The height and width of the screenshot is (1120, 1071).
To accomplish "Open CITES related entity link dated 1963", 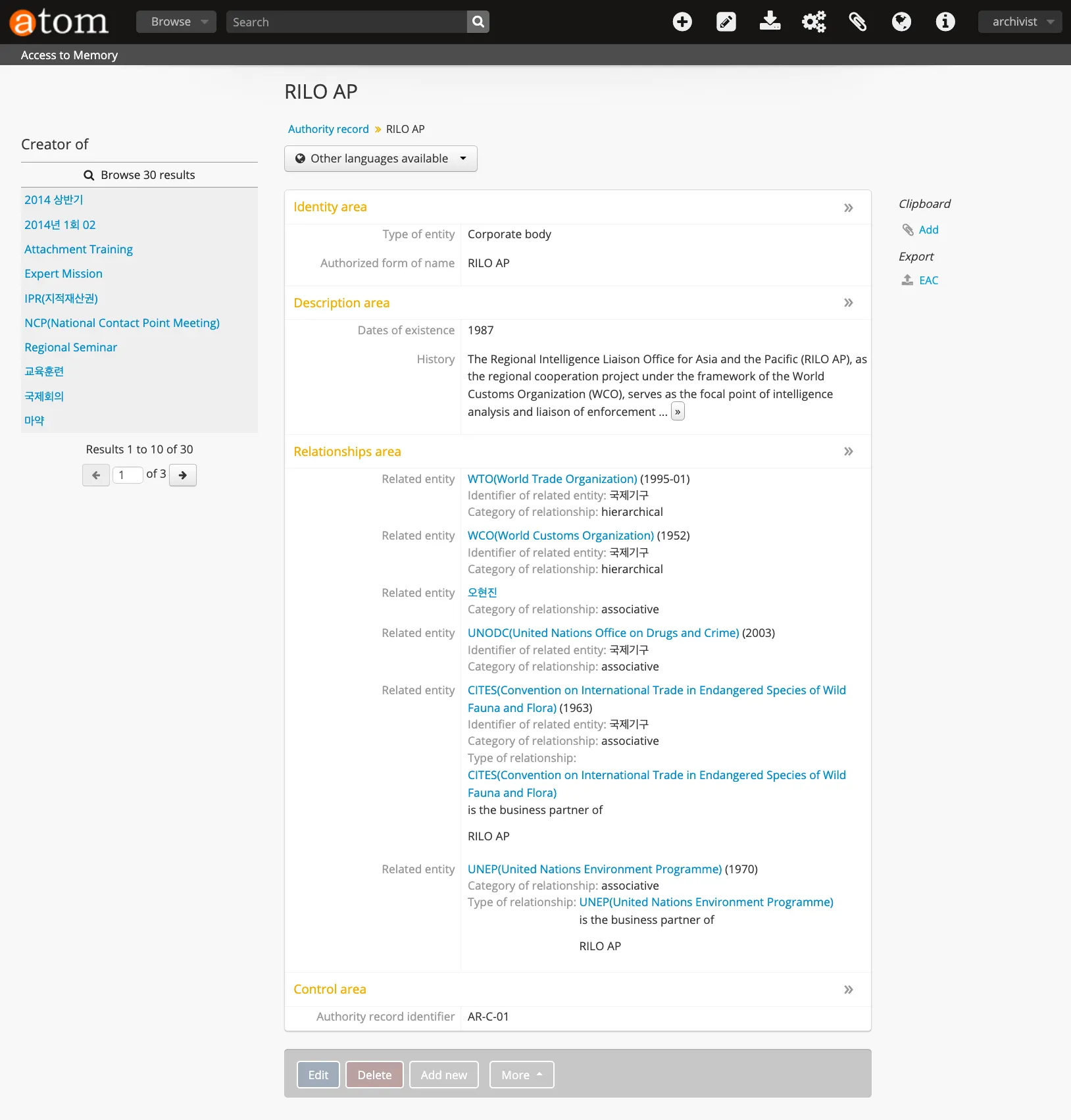I will [657, 699].
